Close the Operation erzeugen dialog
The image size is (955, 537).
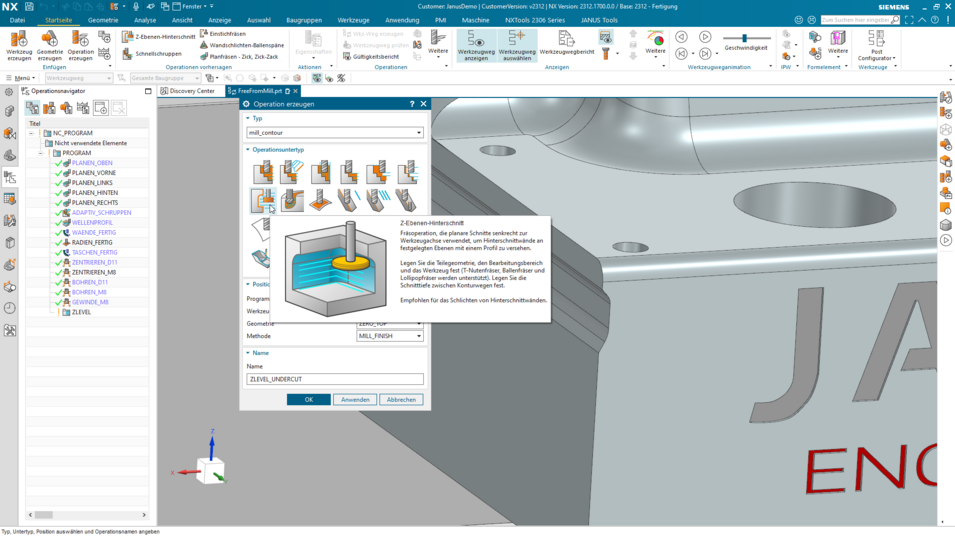[423, 104]
